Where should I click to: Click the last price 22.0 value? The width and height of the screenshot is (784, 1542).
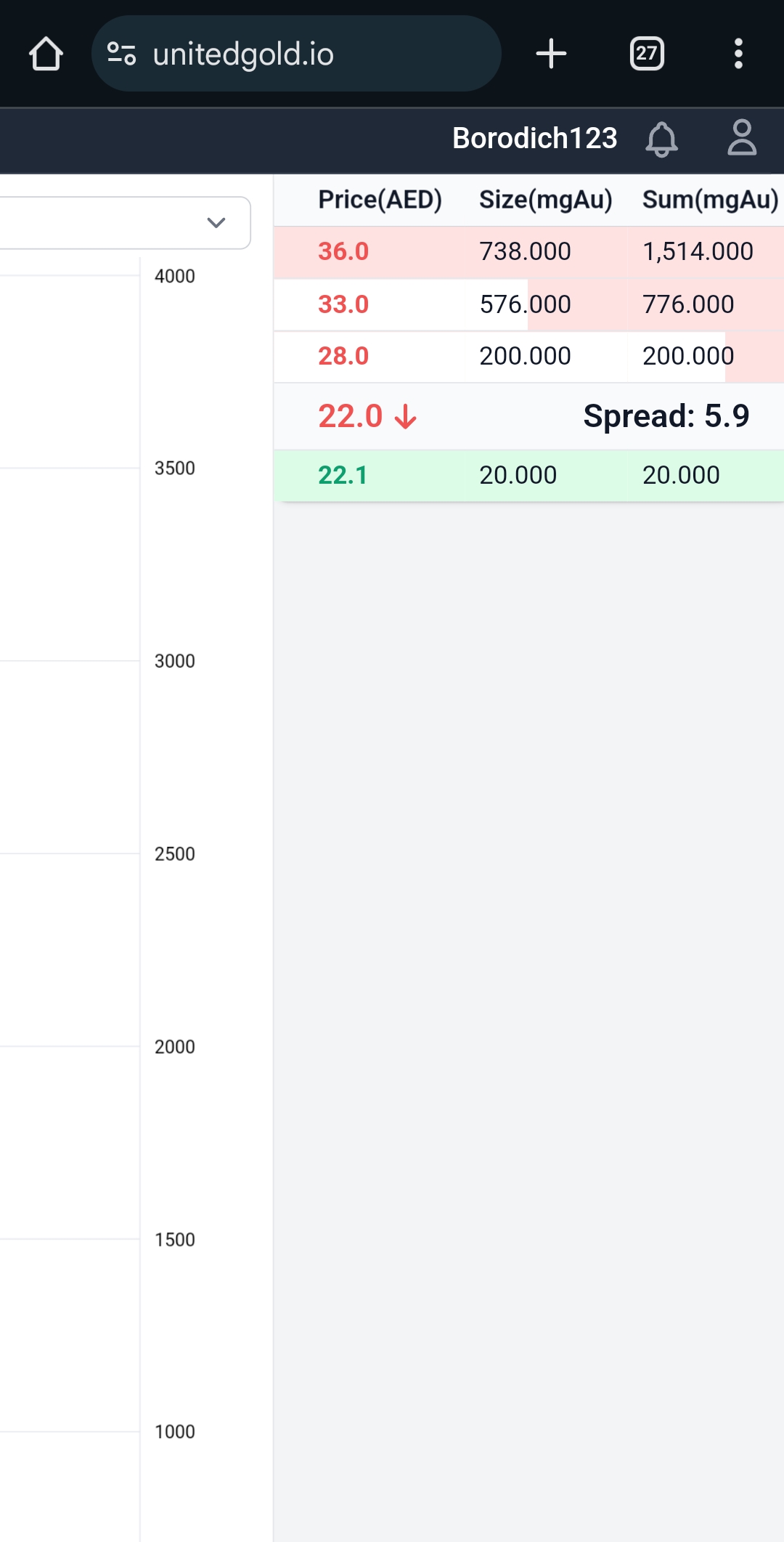tap(350, 416)
